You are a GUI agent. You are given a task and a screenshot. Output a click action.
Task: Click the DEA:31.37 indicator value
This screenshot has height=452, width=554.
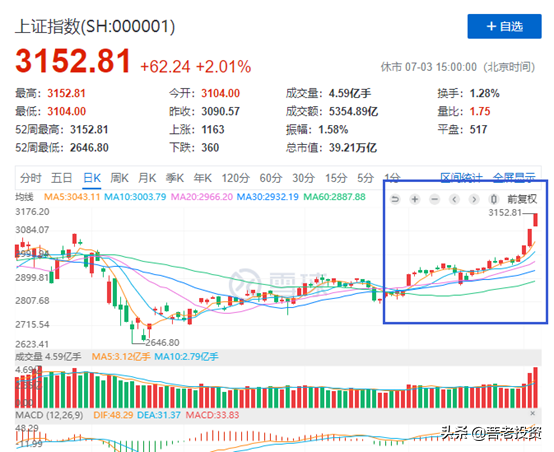coord(159,415)
